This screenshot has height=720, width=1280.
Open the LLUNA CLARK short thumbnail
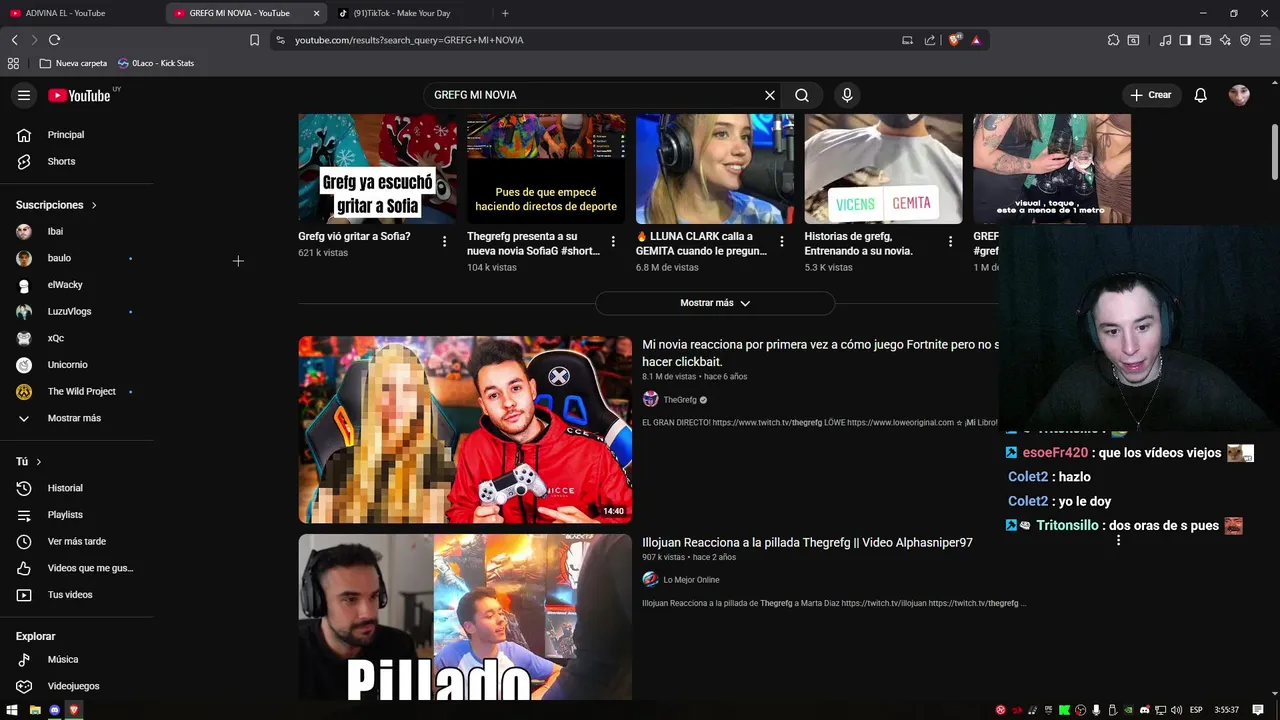[715, 169]
